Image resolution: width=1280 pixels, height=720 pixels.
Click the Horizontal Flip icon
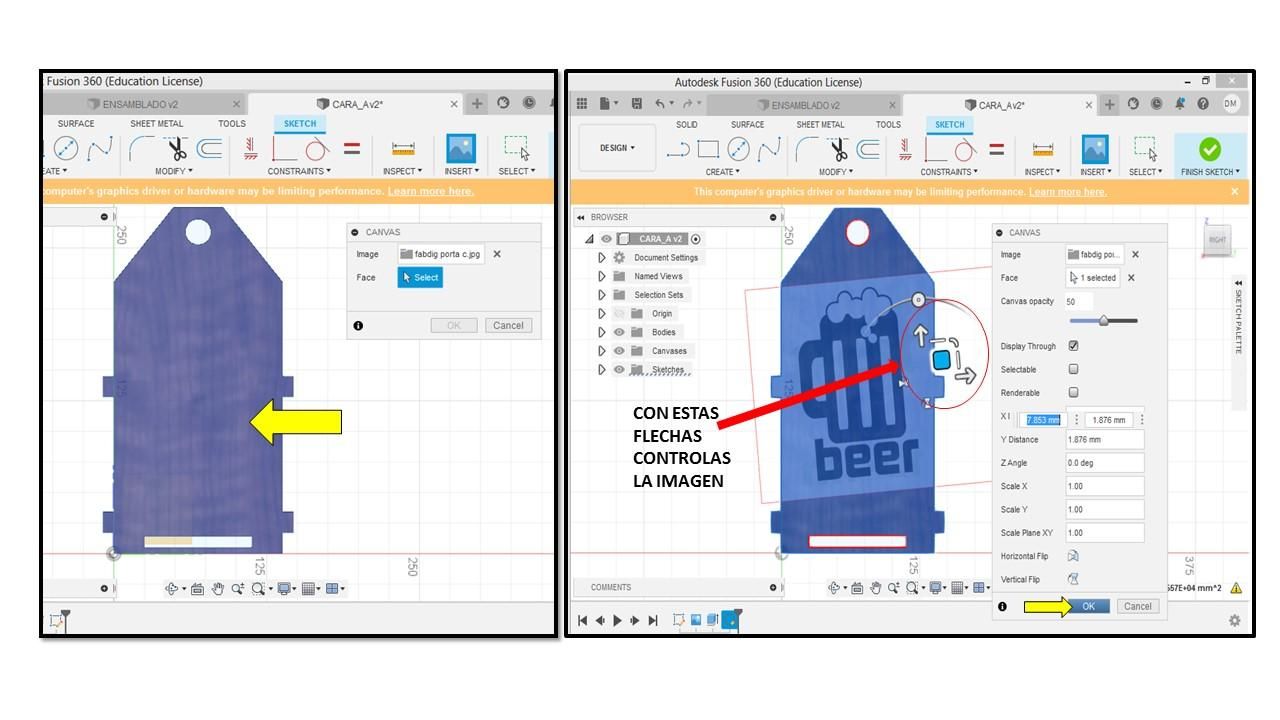[1073, 556]
